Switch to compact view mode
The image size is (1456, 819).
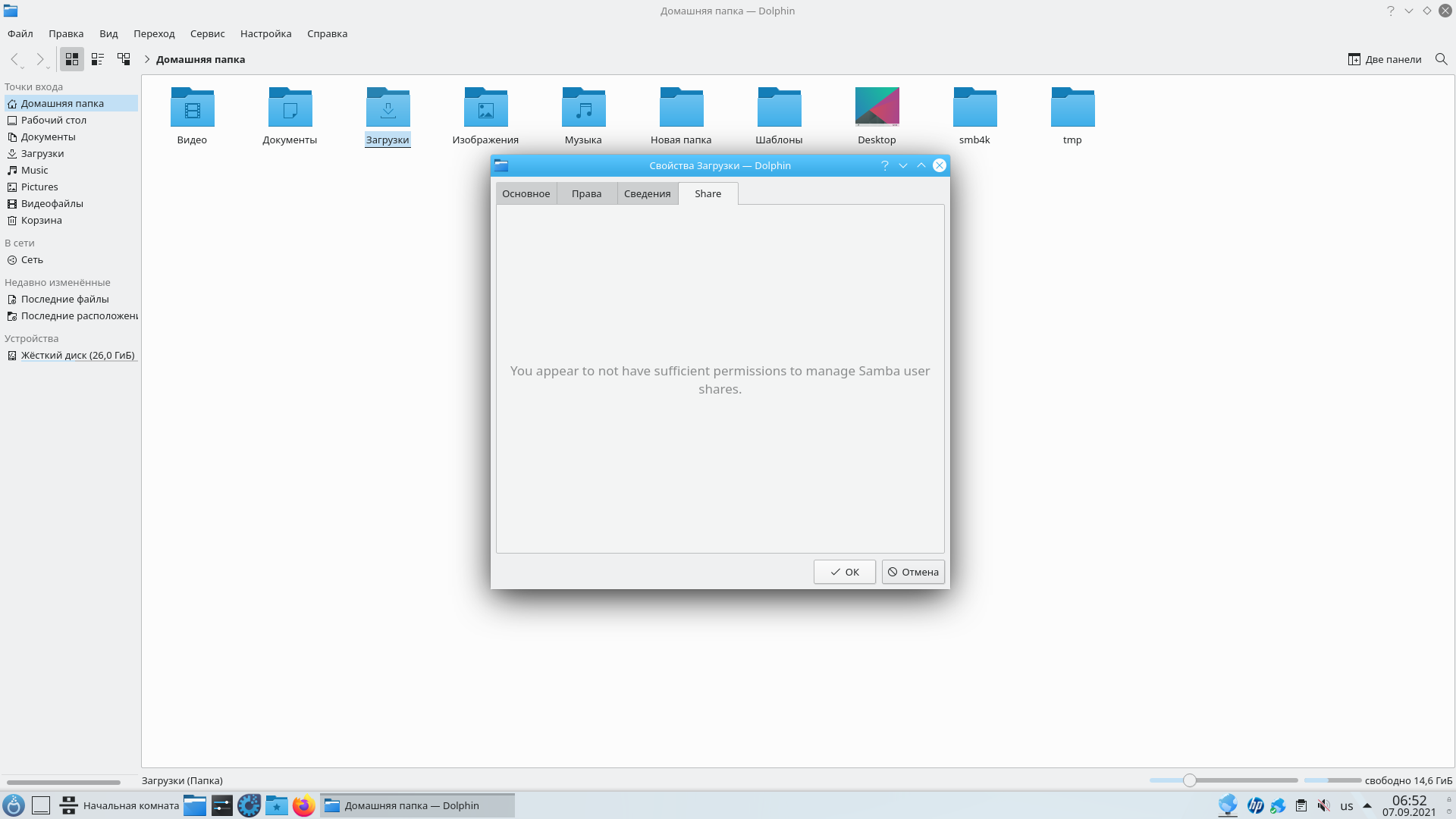coord(98,59)
